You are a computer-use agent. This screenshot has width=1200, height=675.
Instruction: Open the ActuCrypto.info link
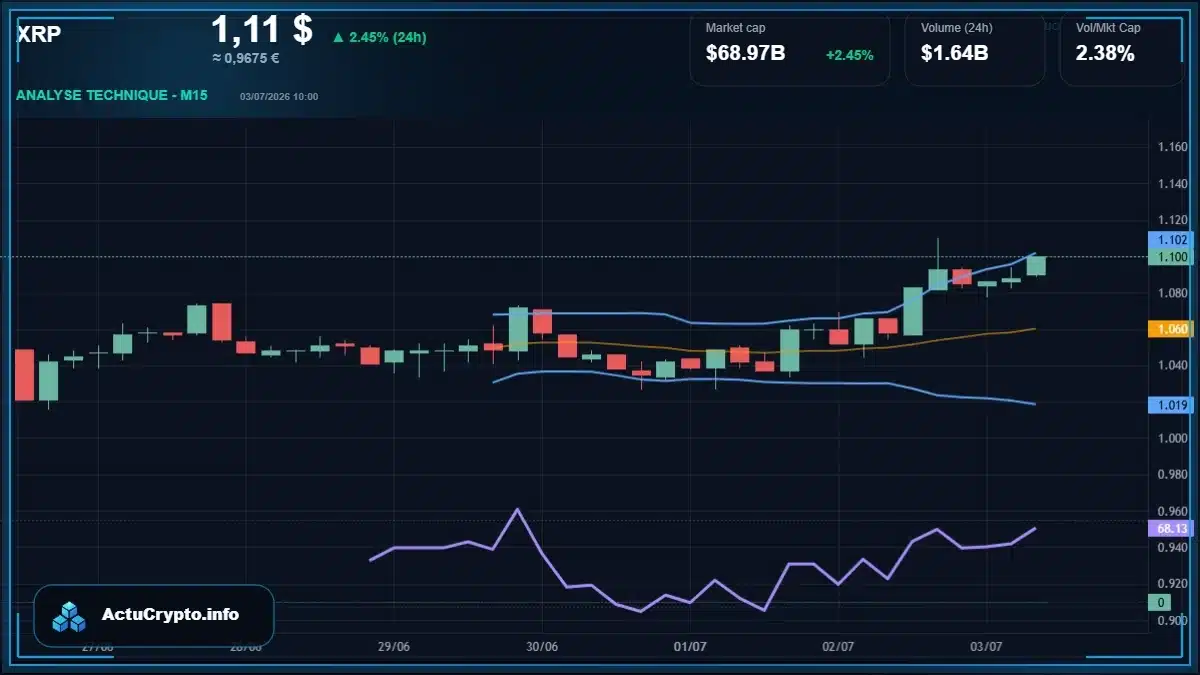(x=171, y=615)
